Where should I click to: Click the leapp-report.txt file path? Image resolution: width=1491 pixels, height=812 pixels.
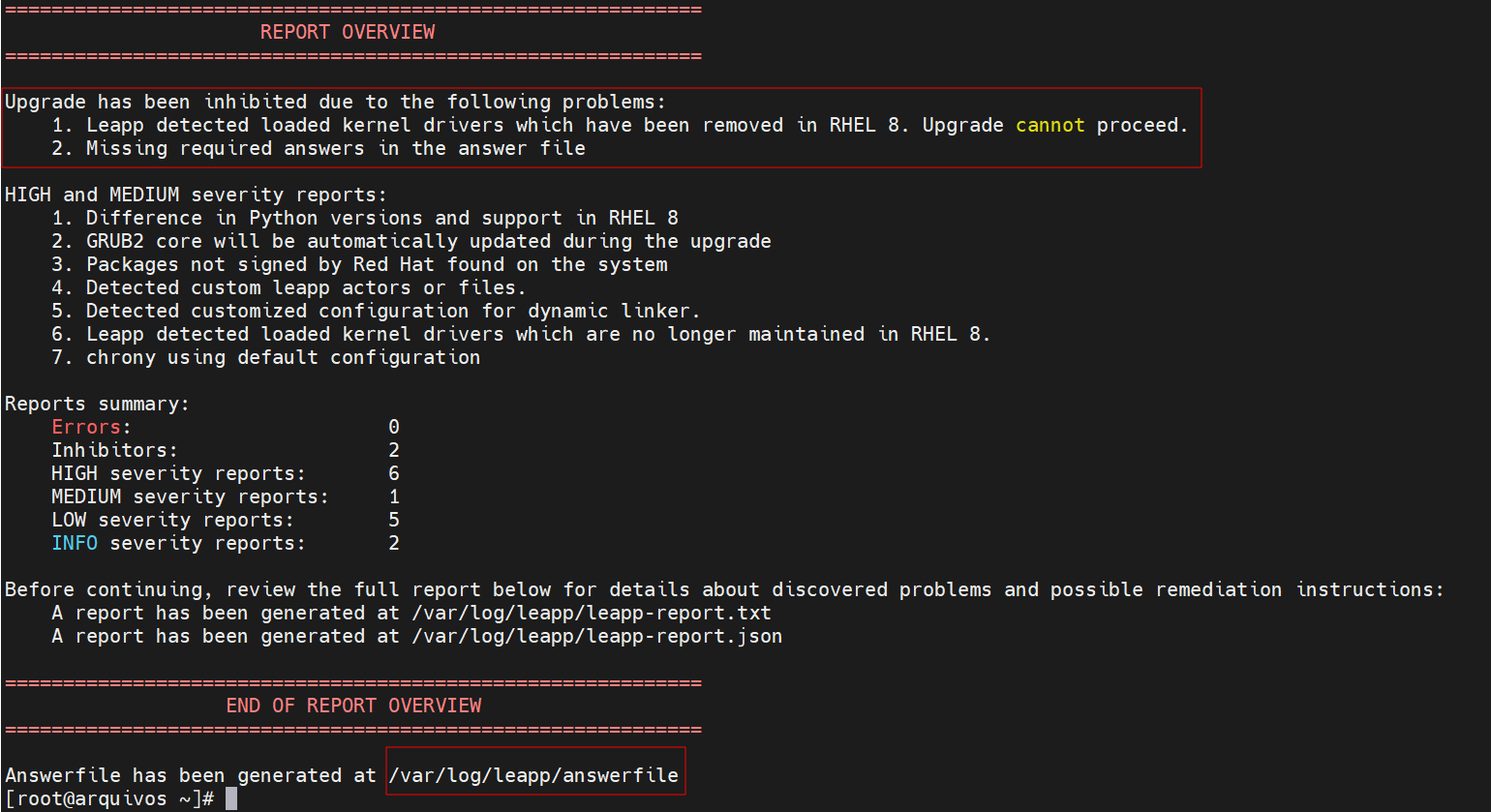point(592,613)
